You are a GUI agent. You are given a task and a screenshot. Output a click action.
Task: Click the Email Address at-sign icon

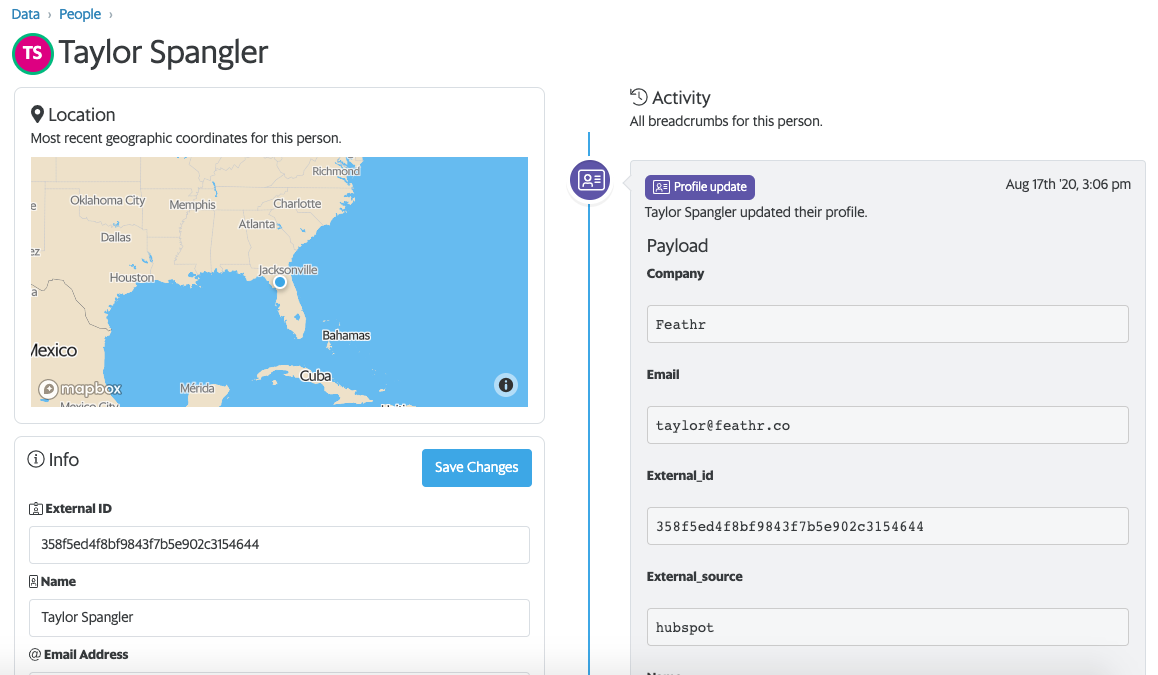pos(35,654)
